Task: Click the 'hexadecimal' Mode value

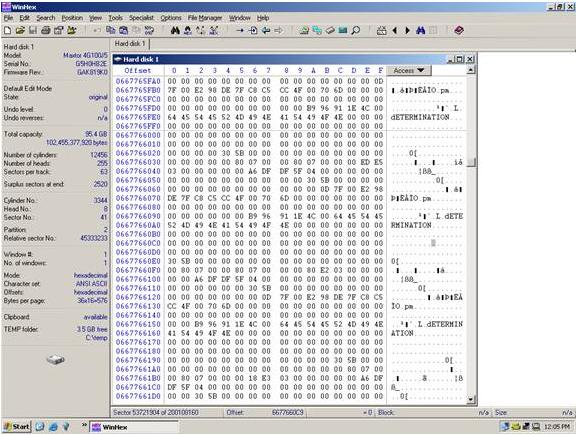Action: 91,275
